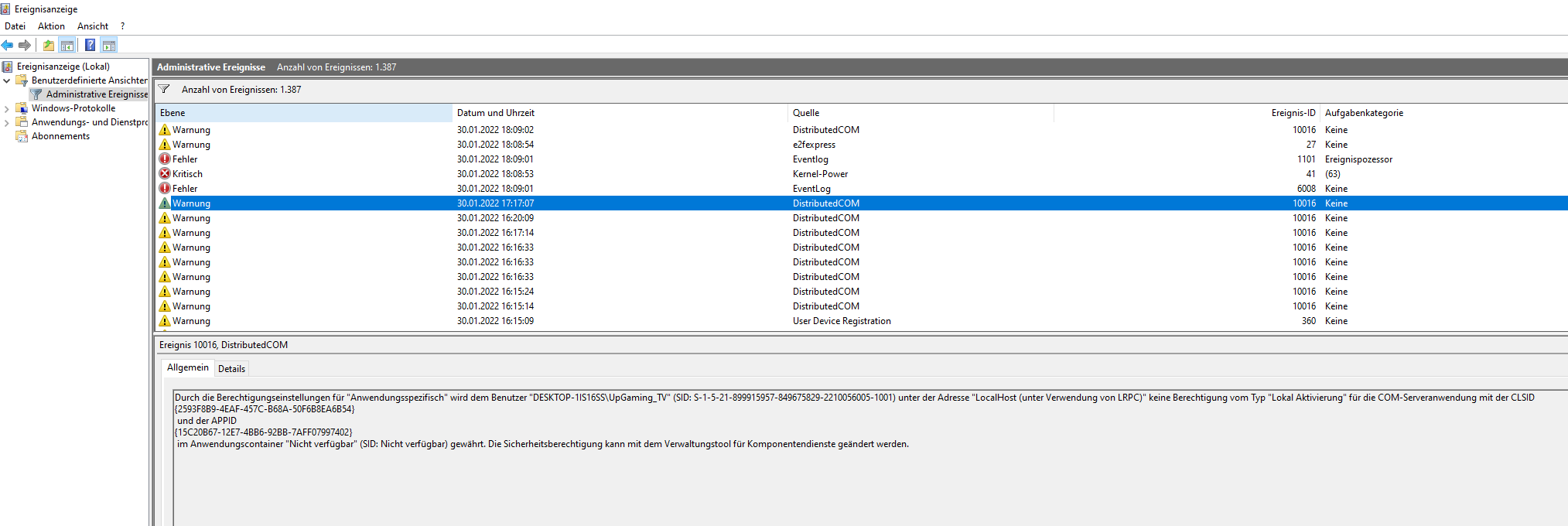Open the Ansicht menu

pos(93,26)
